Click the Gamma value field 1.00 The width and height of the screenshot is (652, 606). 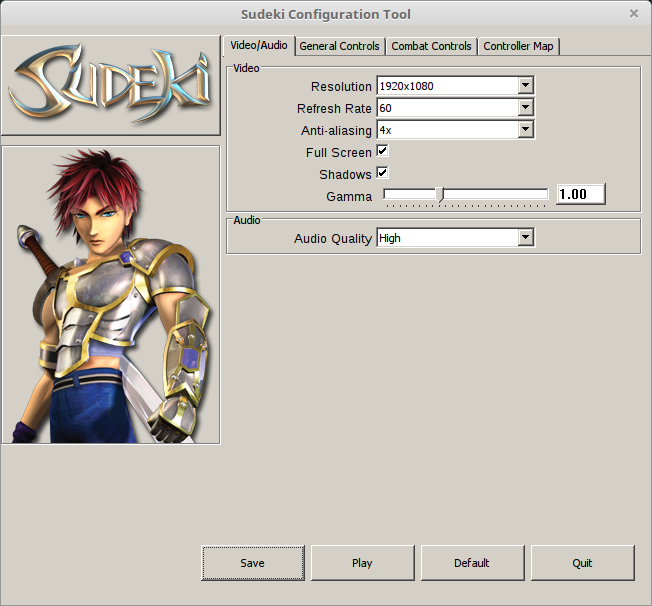point(581,194)
